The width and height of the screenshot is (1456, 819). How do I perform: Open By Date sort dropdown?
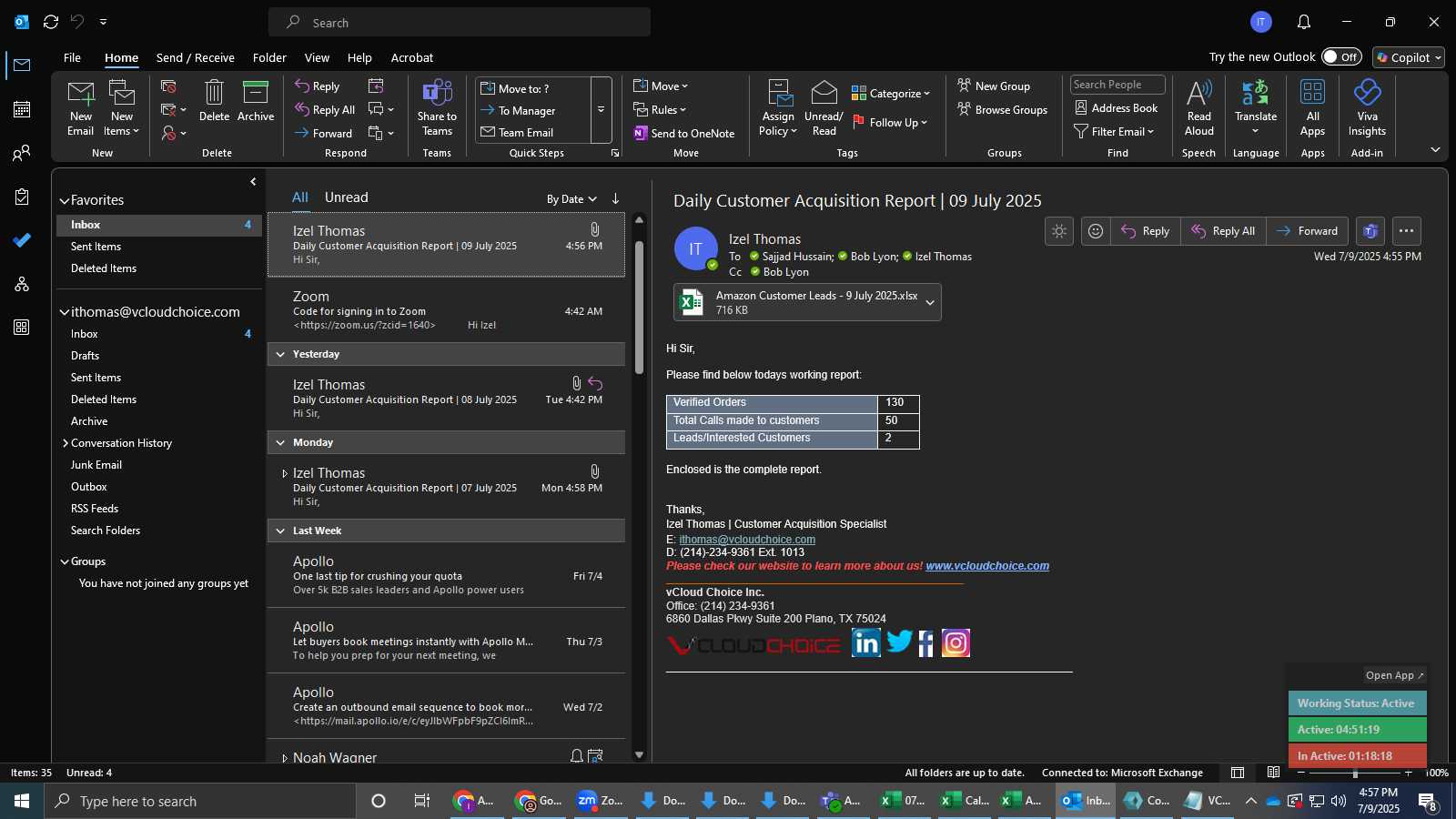(x=571, y=198)
